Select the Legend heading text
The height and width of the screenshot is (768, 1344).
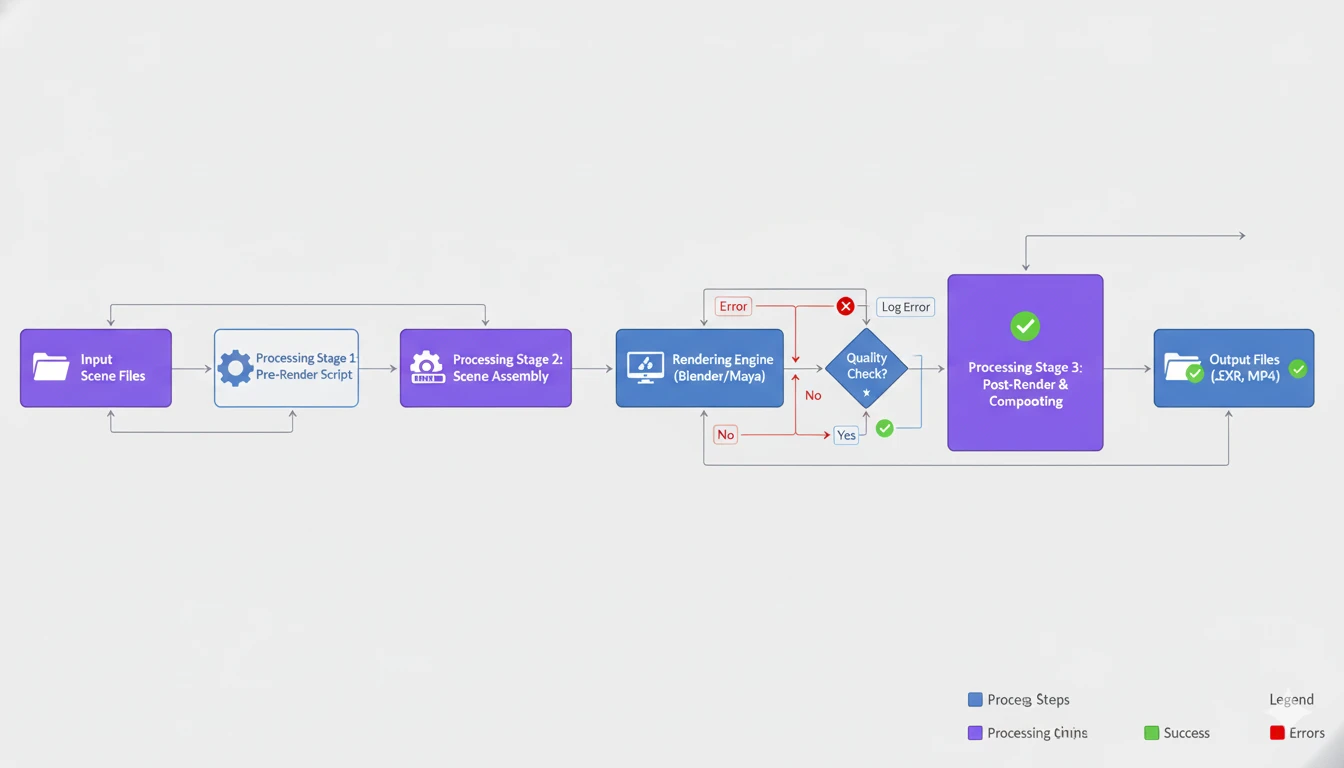(x=1291, y=699)
